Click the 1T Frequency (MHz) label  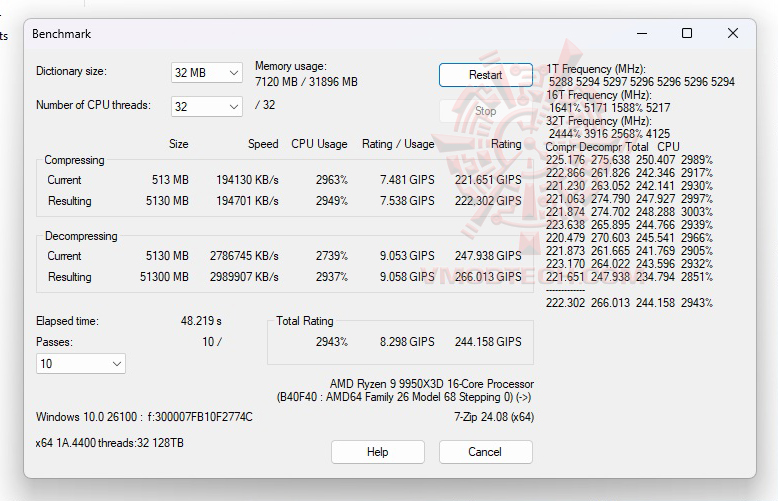coord(595,69)
